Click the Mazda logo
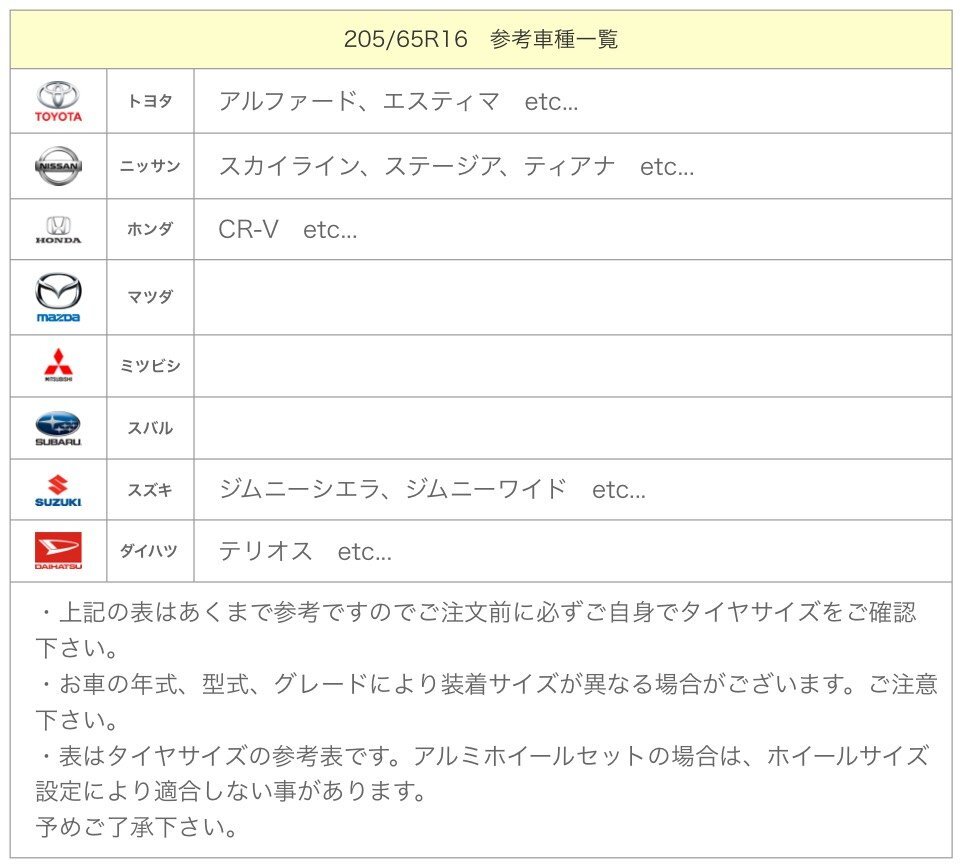Viewport: 965px width, 867px height. click(x=58, y=298)
